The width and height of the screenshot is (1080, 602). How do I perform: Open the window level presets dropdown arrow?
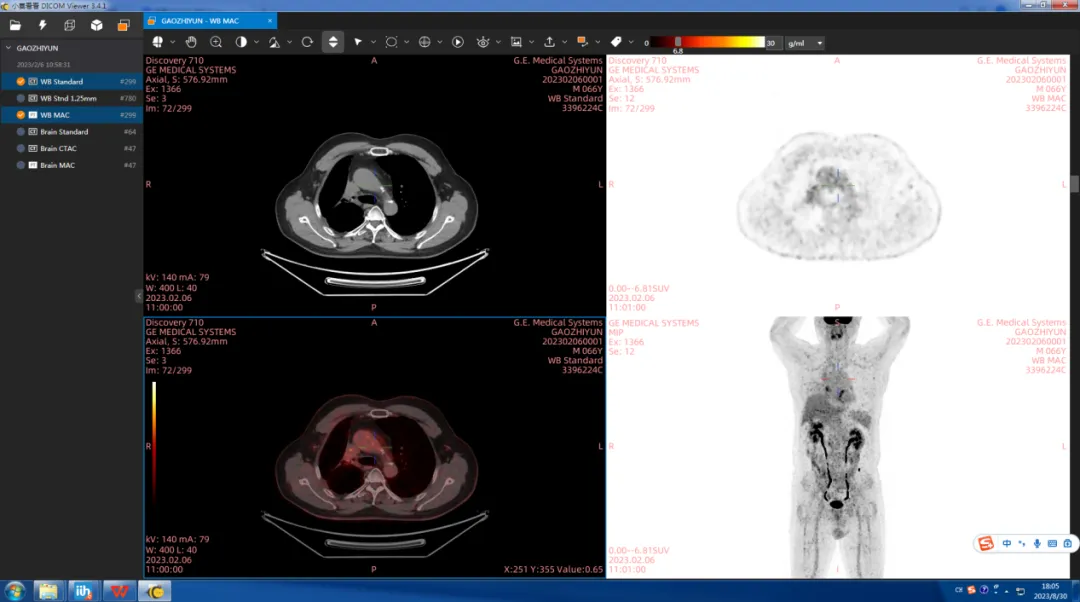(x=256, y=43)
